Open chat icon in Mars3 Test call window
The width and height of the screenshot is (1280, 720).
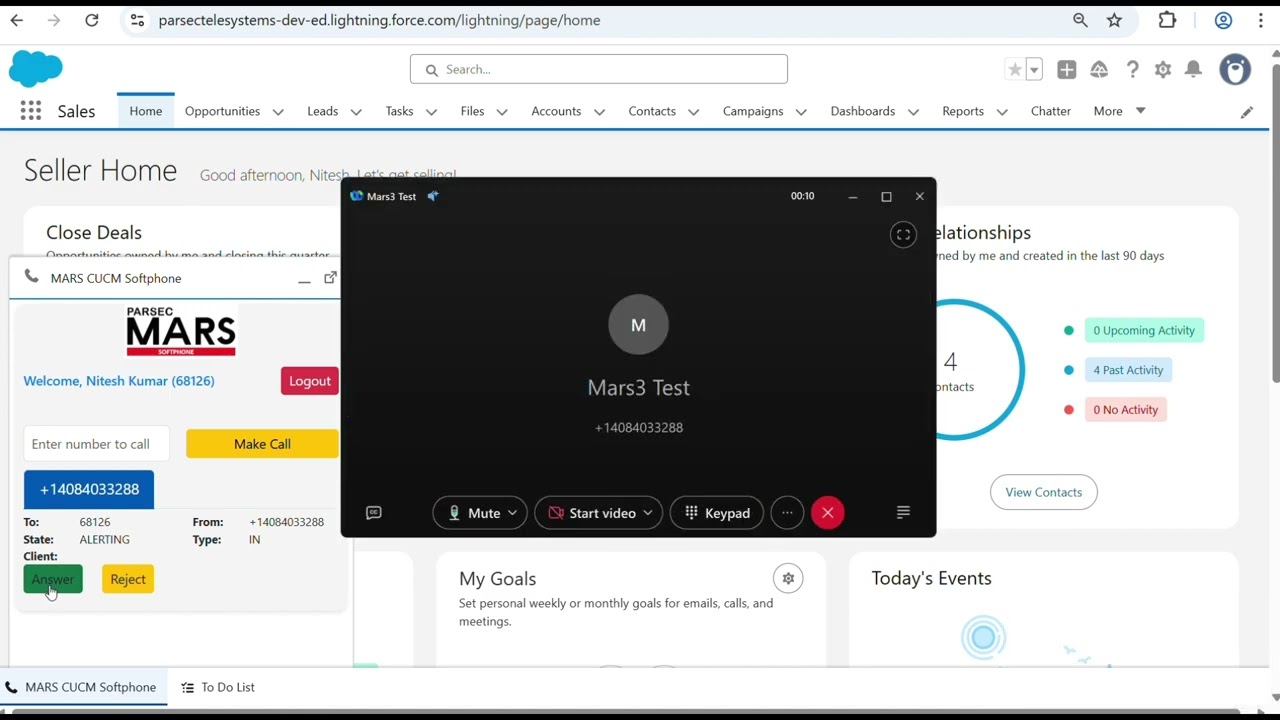click(x=374, y=513)
